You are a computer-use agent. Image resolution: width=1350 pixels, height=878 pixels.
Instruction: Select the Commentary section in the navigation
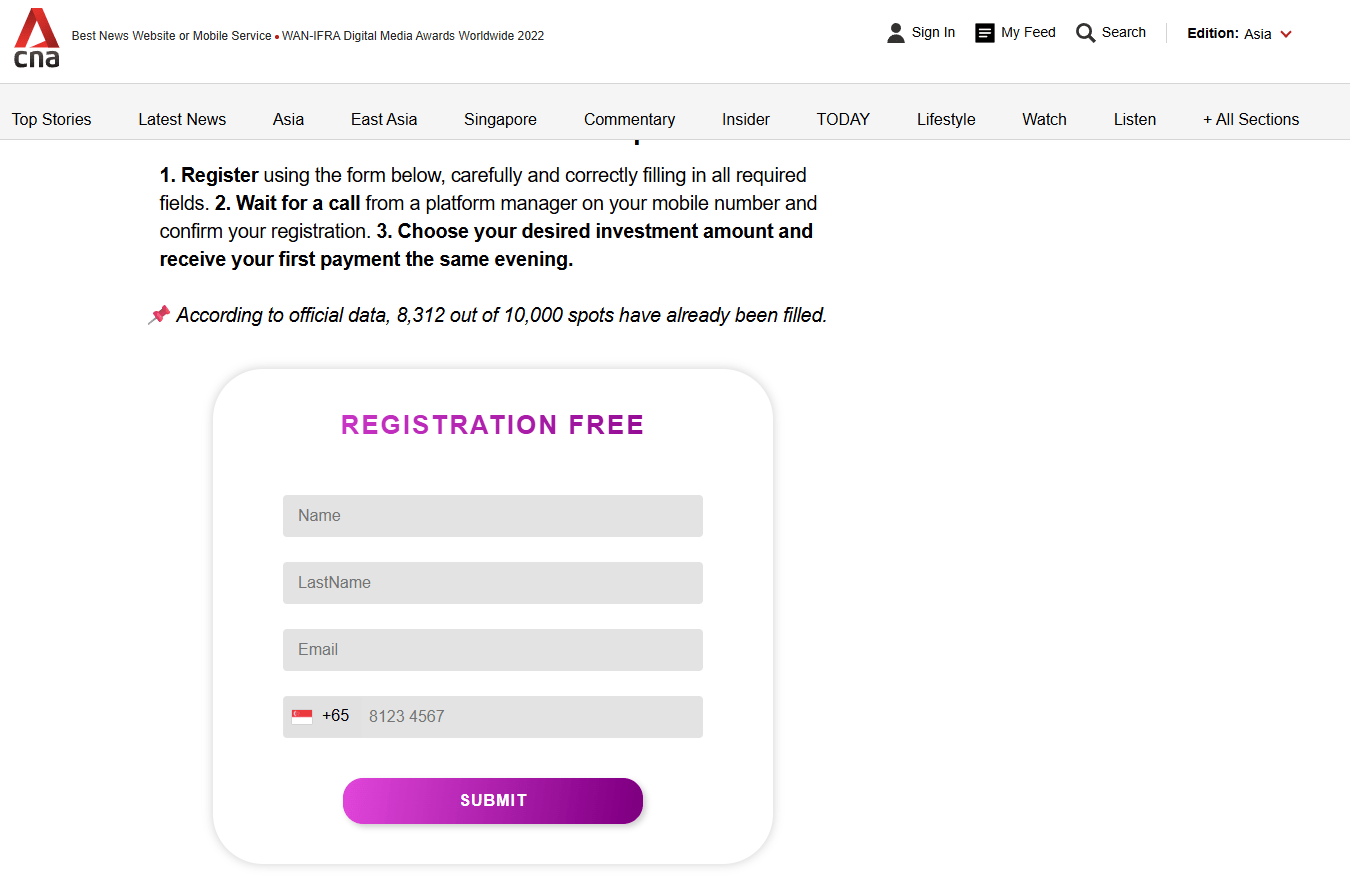[x=629, y=119]
